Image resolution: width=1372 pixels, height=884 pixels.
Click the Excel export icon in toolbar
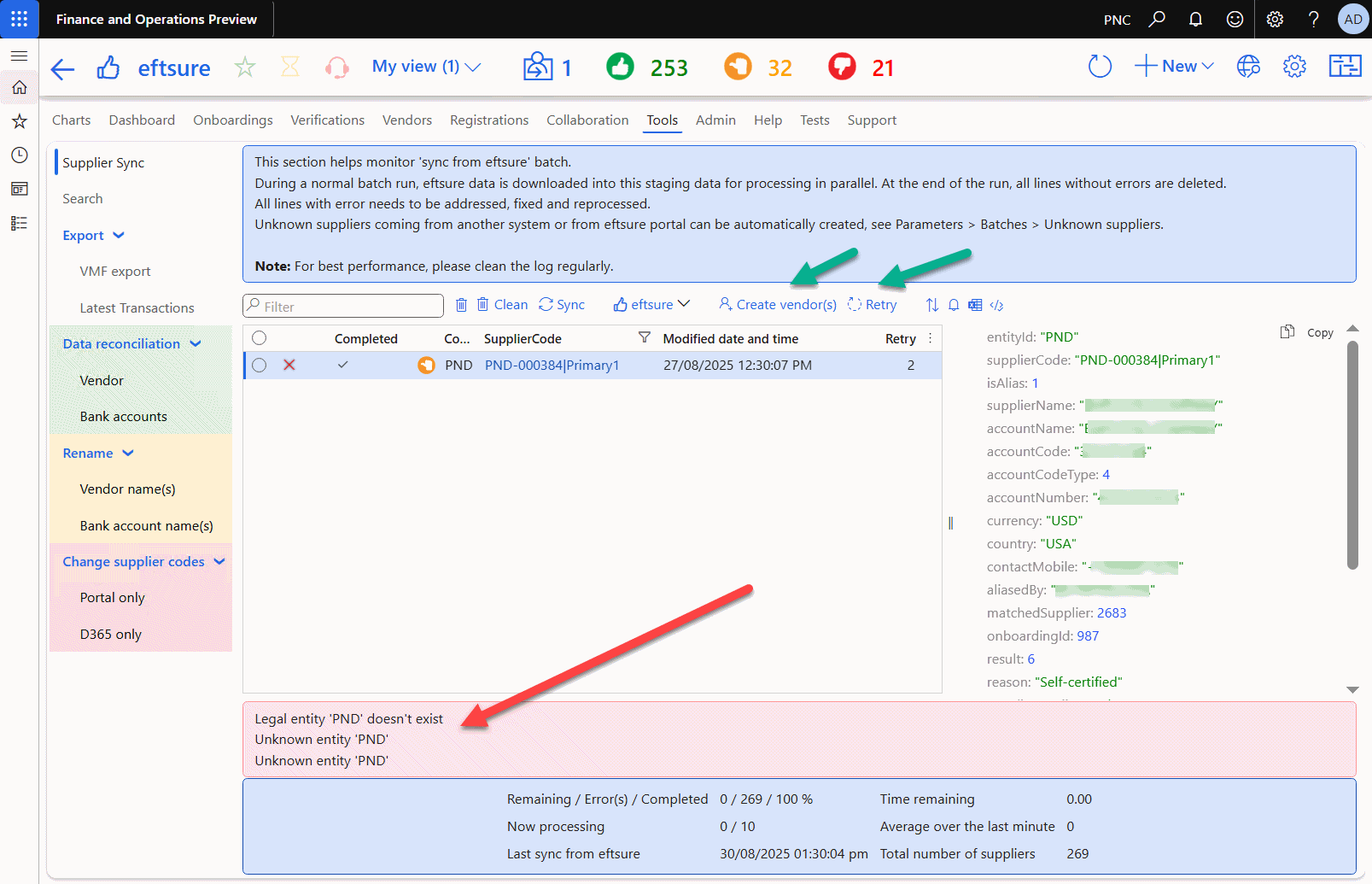975,305
